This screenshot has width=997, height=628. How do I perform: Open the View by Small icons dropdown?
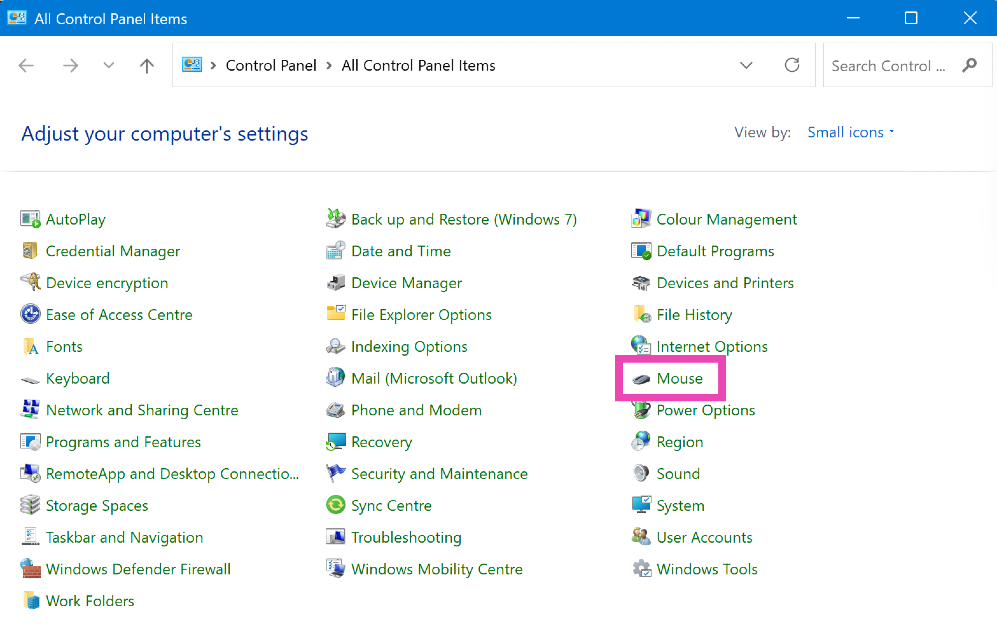[850, 132]
